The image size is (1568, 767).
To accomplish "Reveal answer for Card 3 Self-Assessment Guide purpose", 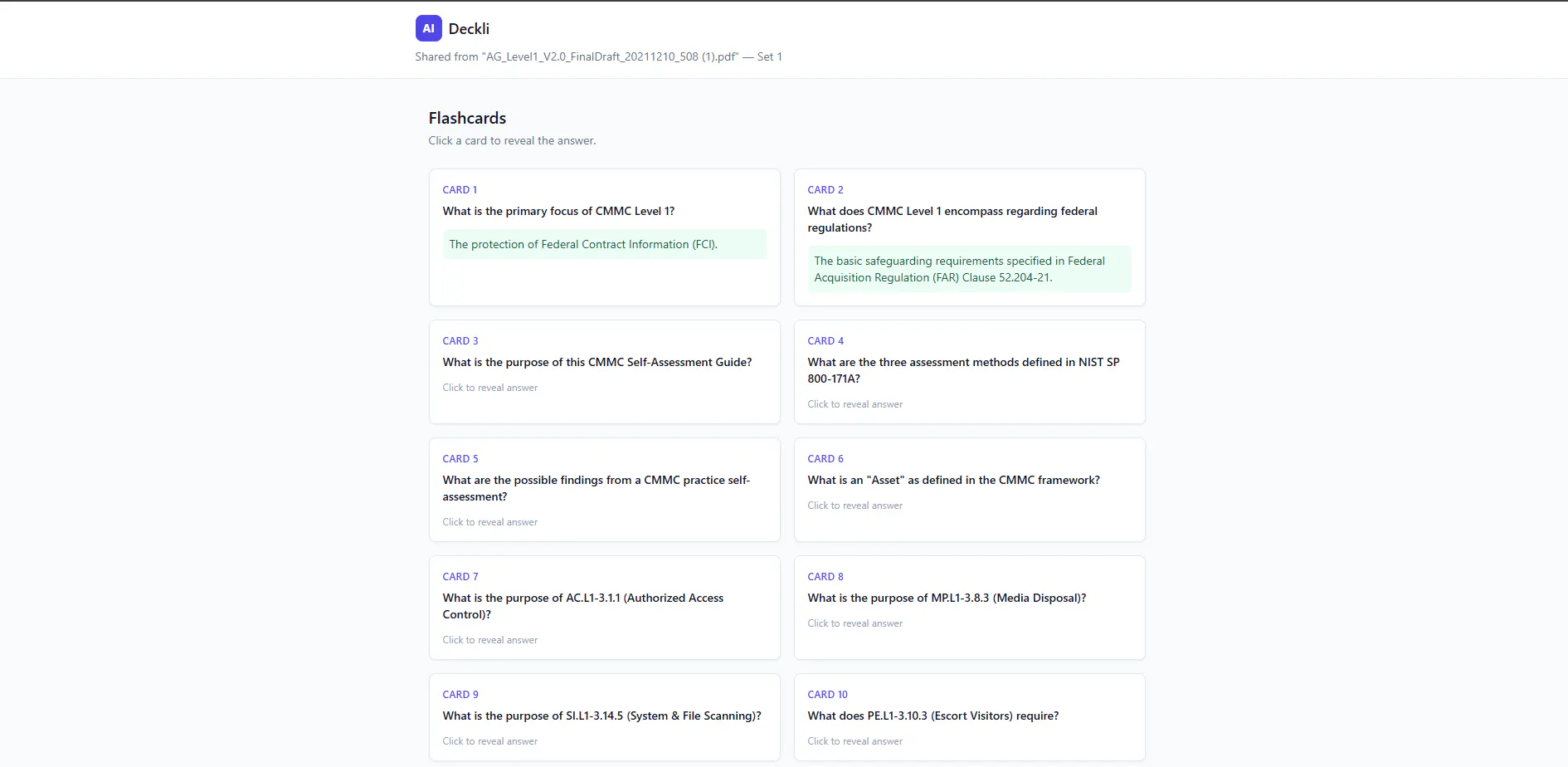I will (x=490, y=388).
